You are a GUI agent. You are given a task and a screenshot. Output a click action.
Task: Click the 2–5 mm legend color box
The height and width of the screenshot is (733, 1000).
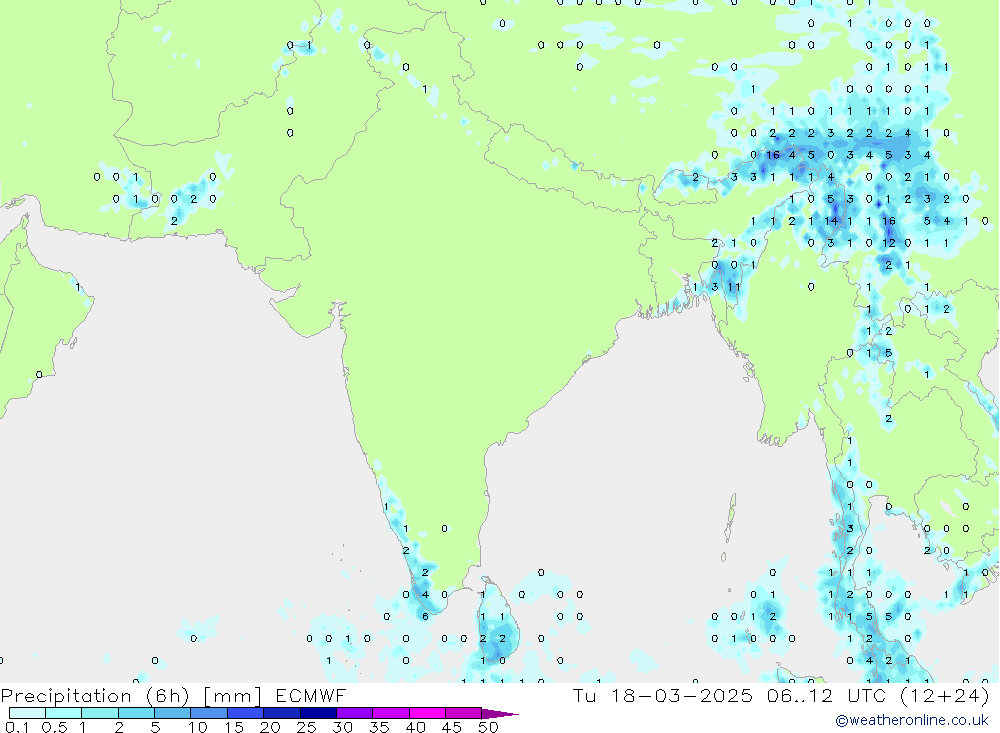[x=136, y=713]
